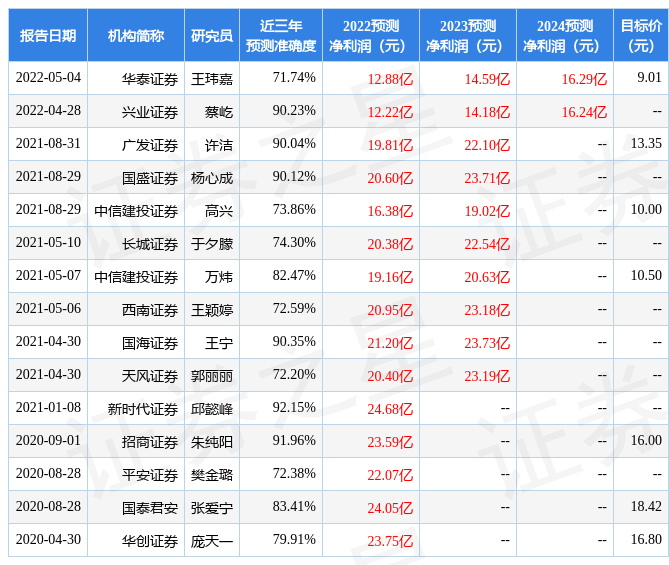This screenshot has height=565, width=669.
Task: Click the 23.18亿 forecast value
Action: pyautogui.click(x=487, y=310)
